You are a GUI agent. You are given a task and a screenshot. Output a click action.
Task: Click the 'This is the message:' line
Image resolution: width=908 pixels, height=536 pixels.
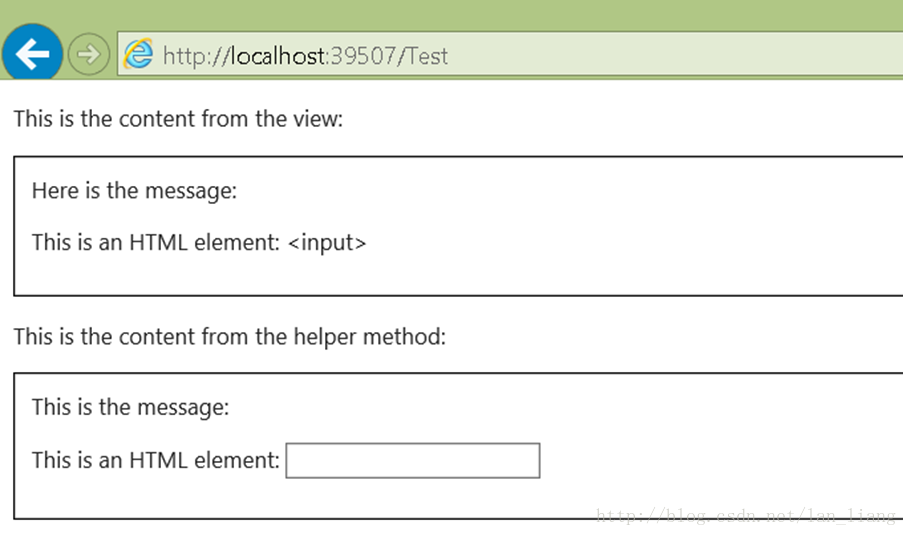[x=130, y=407]
